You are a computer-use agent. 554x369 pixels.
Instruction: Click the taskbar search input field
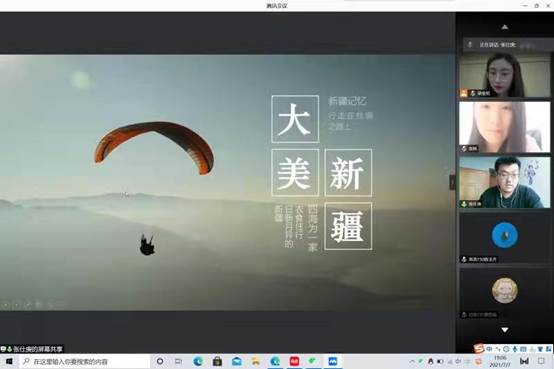coord(84,361)
